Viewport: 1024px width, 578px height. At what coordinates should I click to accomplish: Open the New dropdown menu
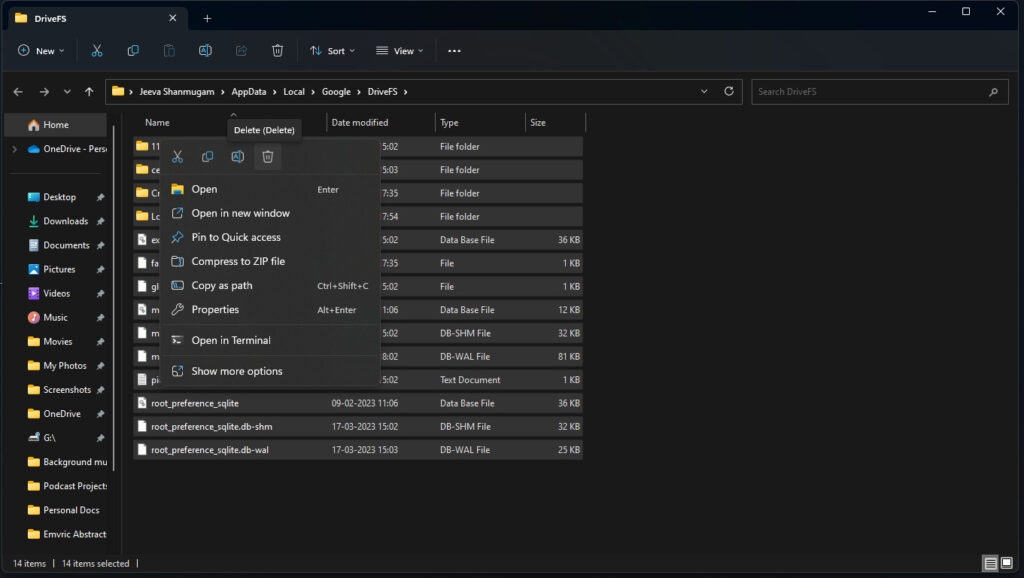pos(41,50)
